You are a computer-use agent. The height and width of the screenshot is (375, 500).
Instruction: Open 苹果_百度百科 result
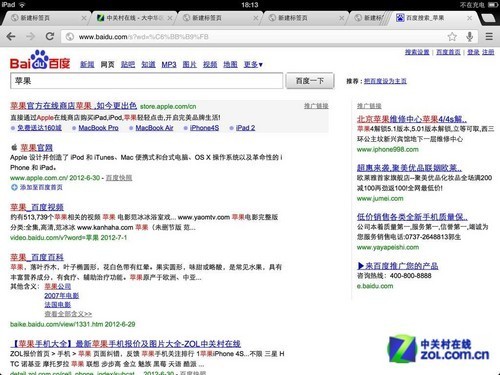tap(37, 257)
